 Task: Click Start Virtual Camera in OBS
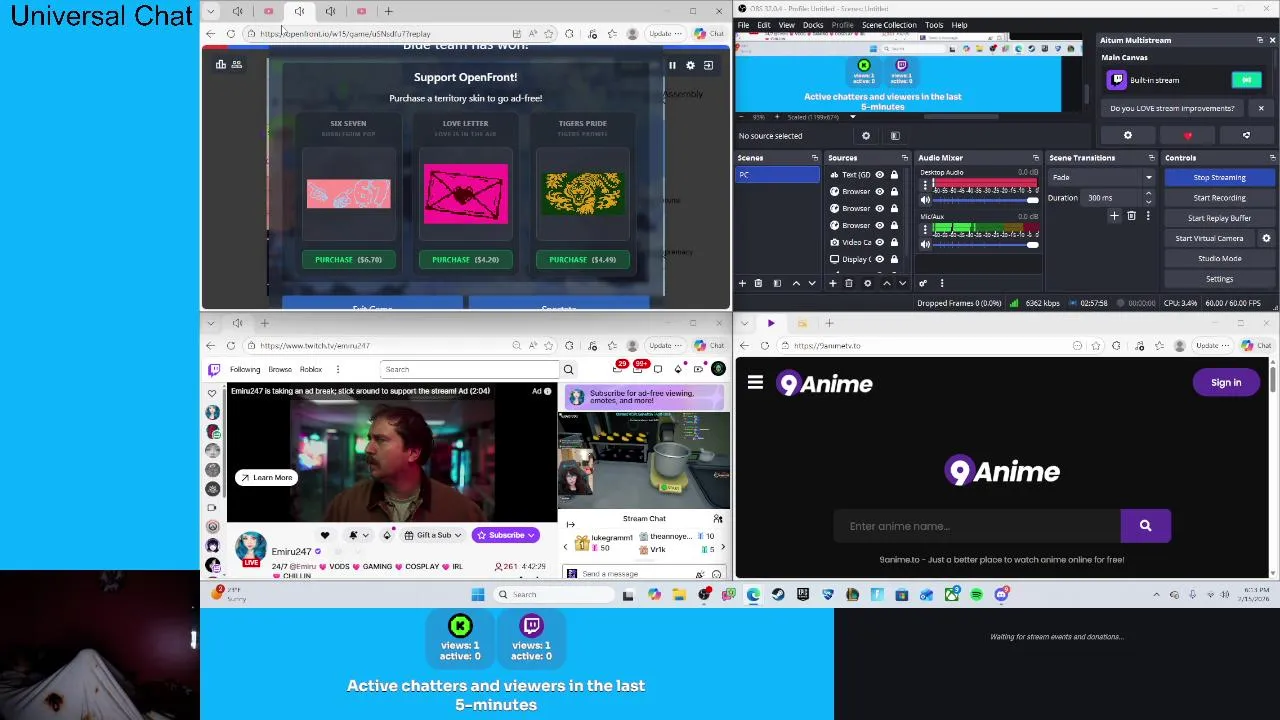point(1209,238)
